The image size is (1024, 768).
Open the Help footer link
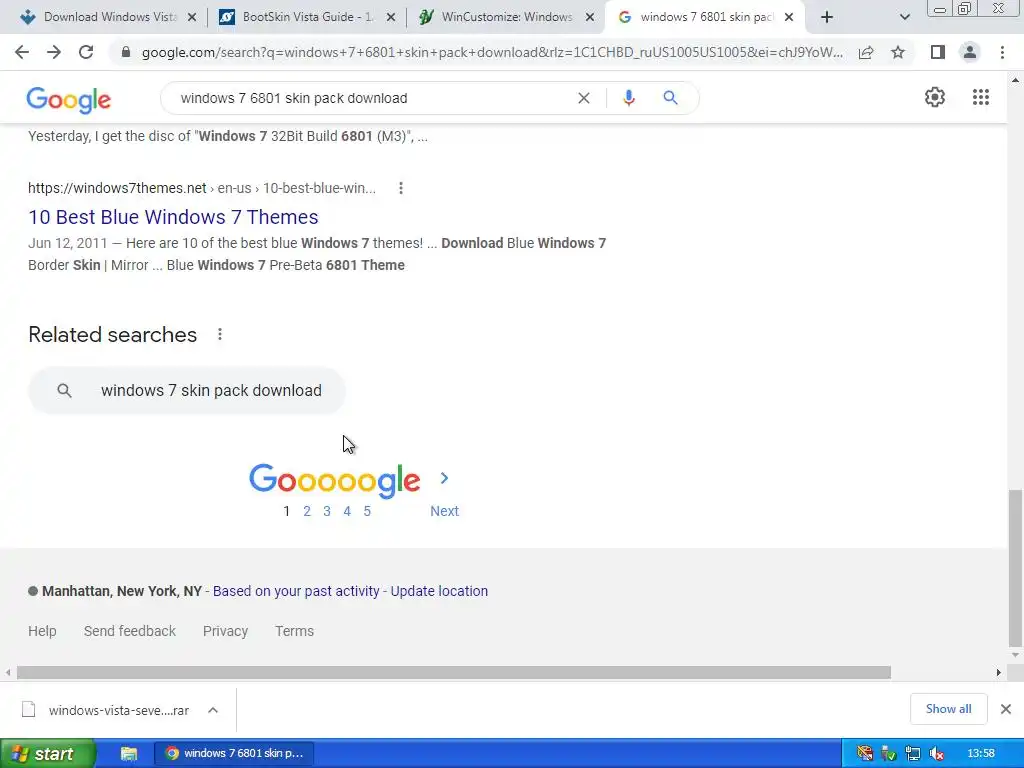[x=42, y=631]
